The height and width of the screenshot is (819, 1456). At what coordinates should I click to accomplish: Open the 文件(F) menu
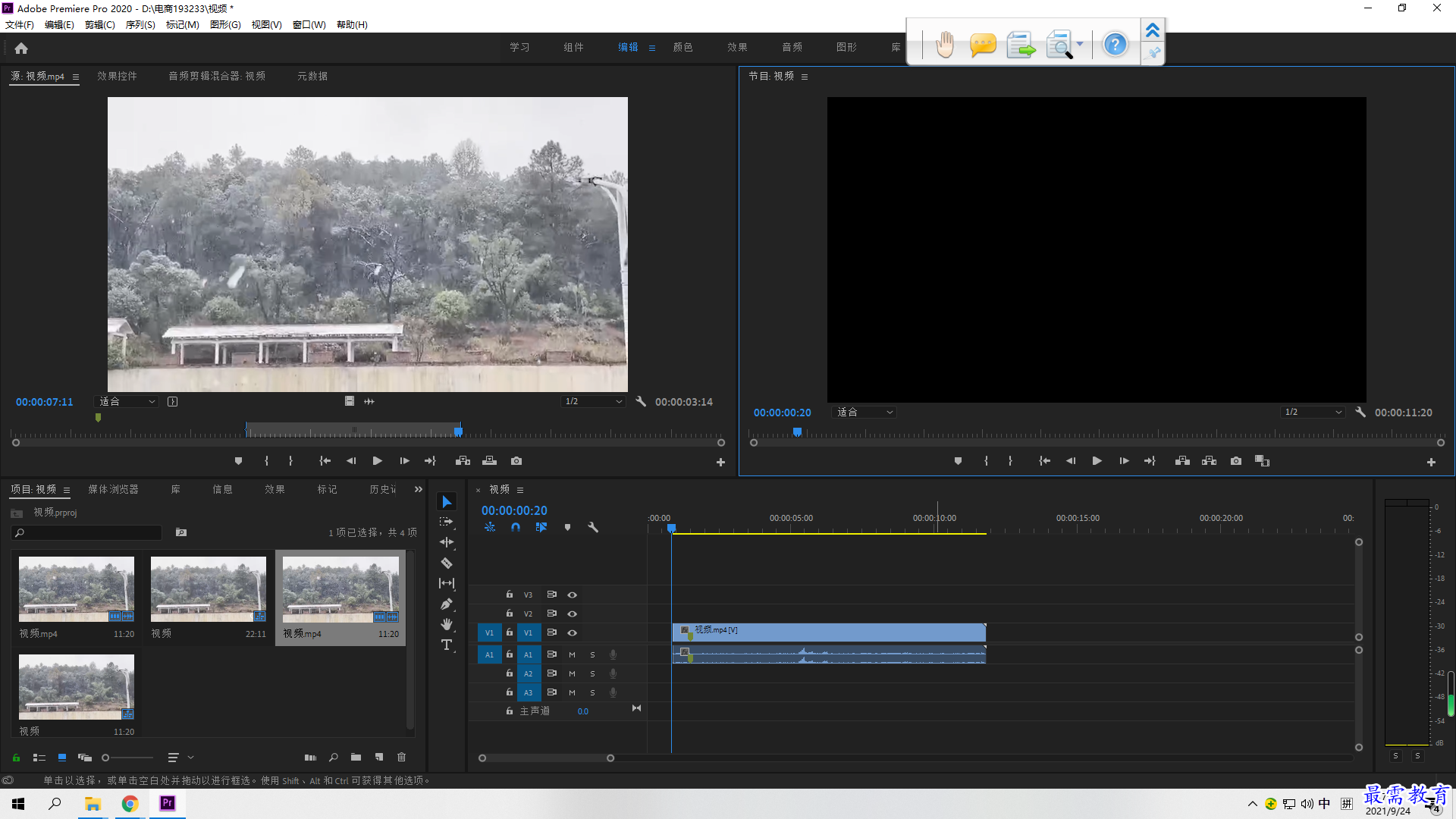pos(20,24)
